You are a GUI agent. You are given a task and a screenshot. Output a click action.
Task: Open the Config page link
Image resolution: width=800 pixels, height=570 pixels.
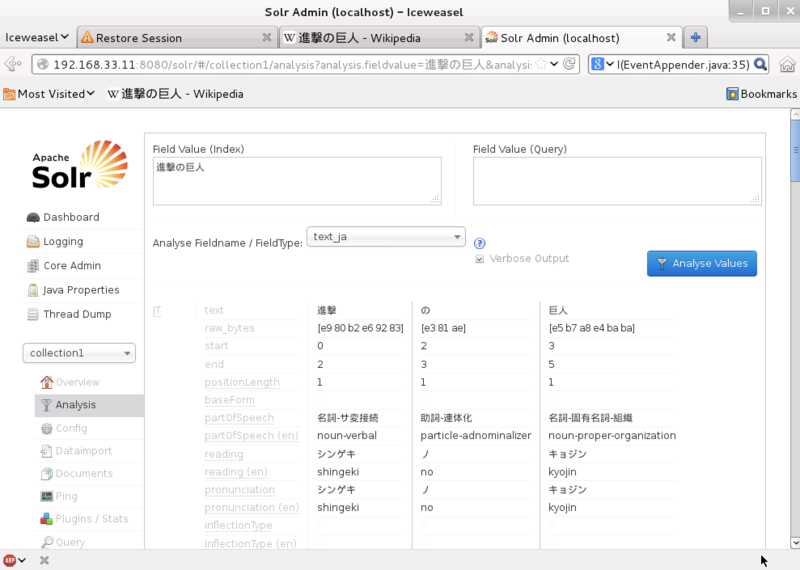click(x=71, y=428)
